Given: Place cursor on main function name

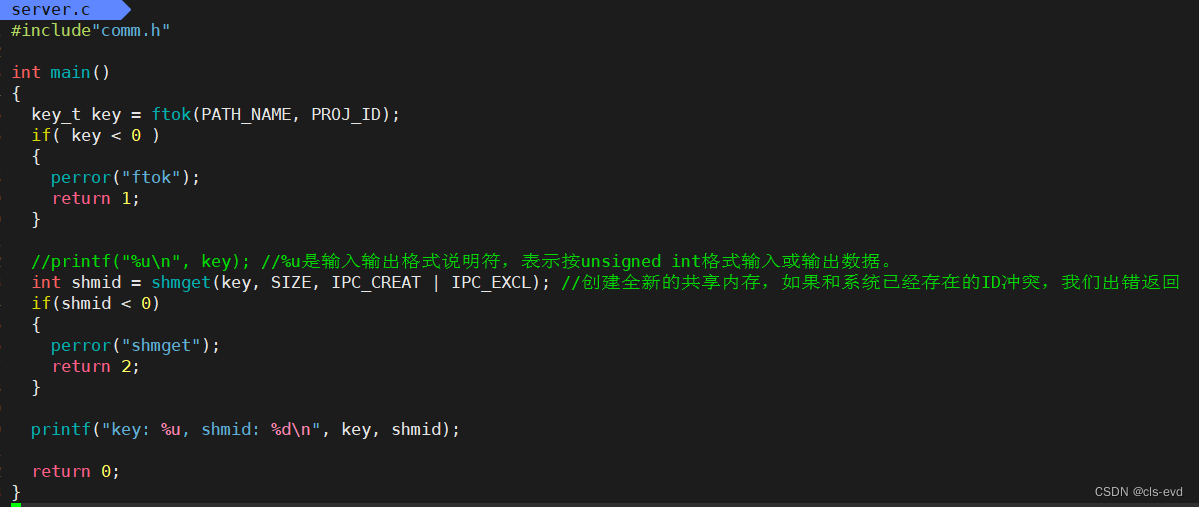Looking at the screenshot, I should [x=70, y=73].
